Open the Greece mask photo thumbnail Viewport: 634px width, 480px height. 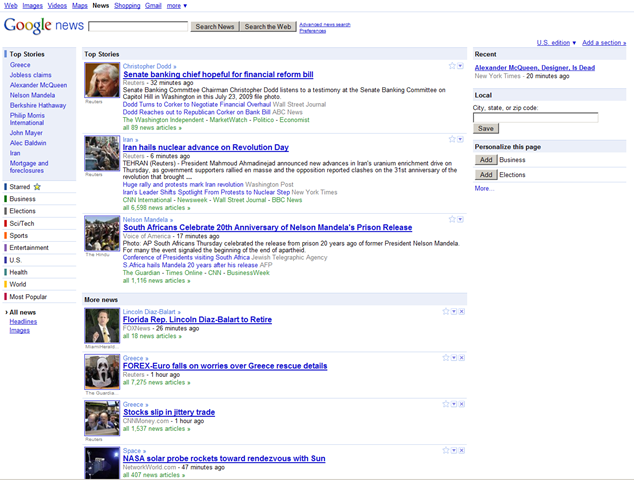(102, 372)
